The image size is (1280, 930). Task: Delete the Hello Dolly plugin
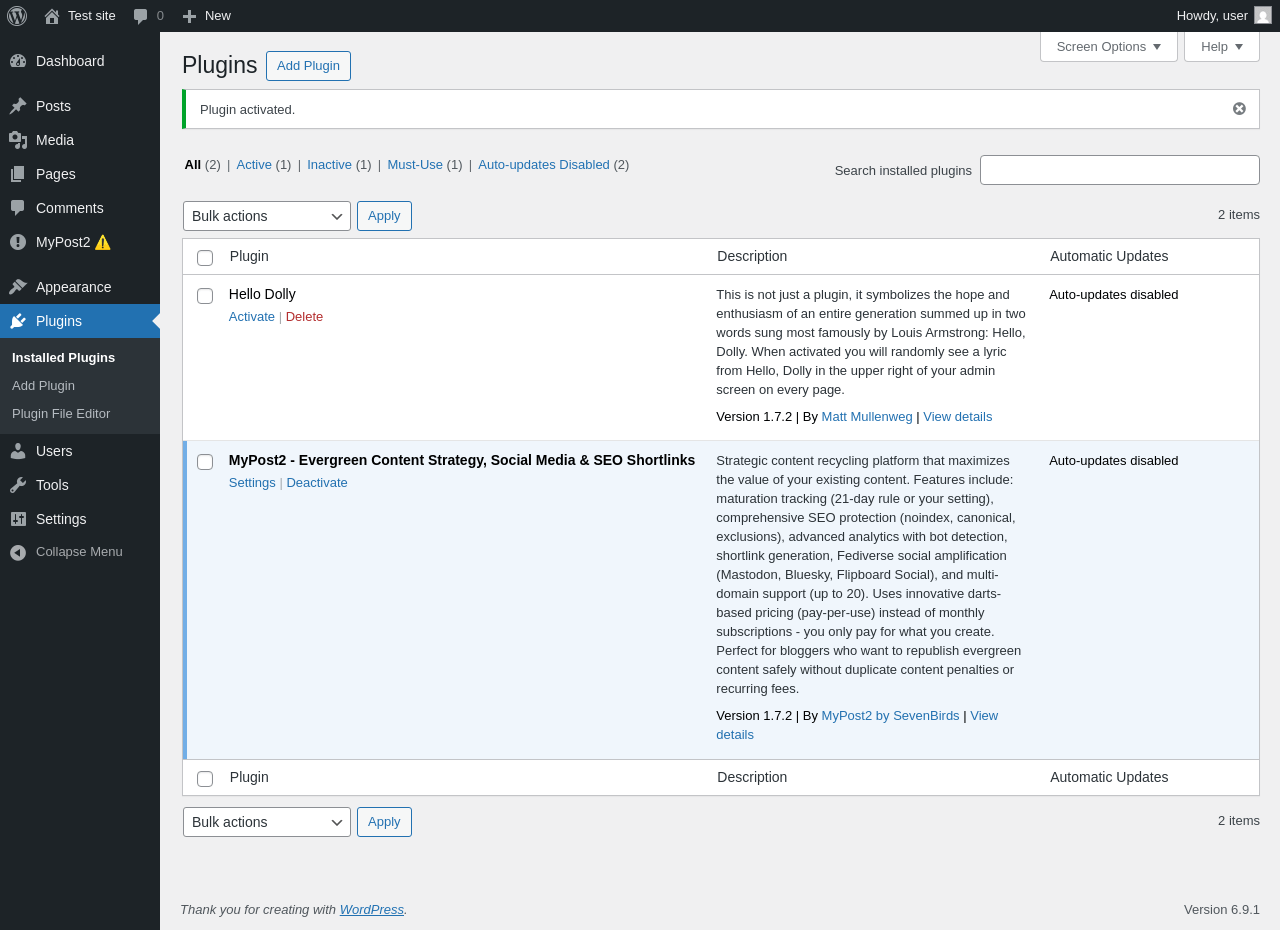[304, 316]
